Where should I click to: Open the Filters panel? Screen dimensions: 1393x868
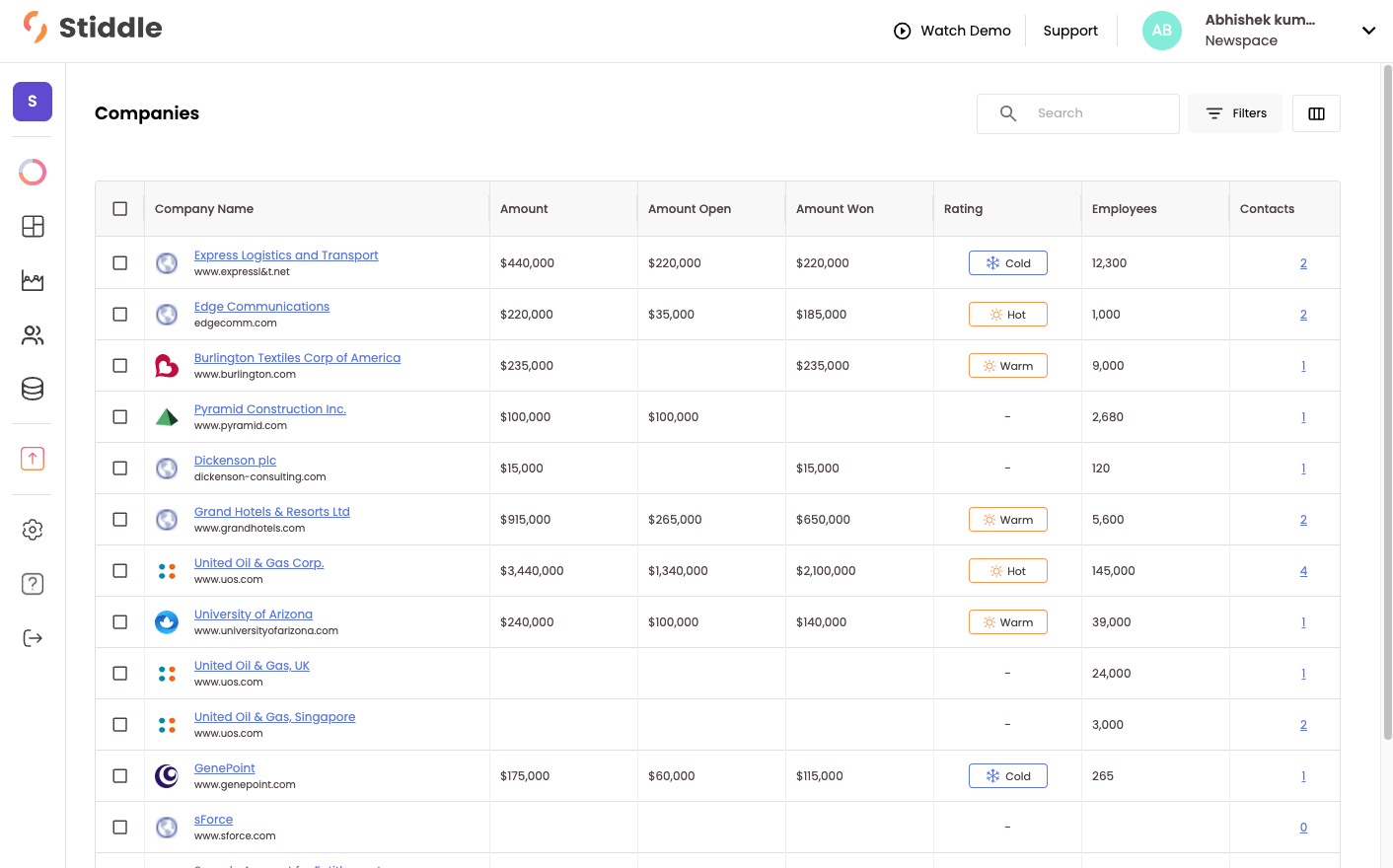click(1235, 113)
